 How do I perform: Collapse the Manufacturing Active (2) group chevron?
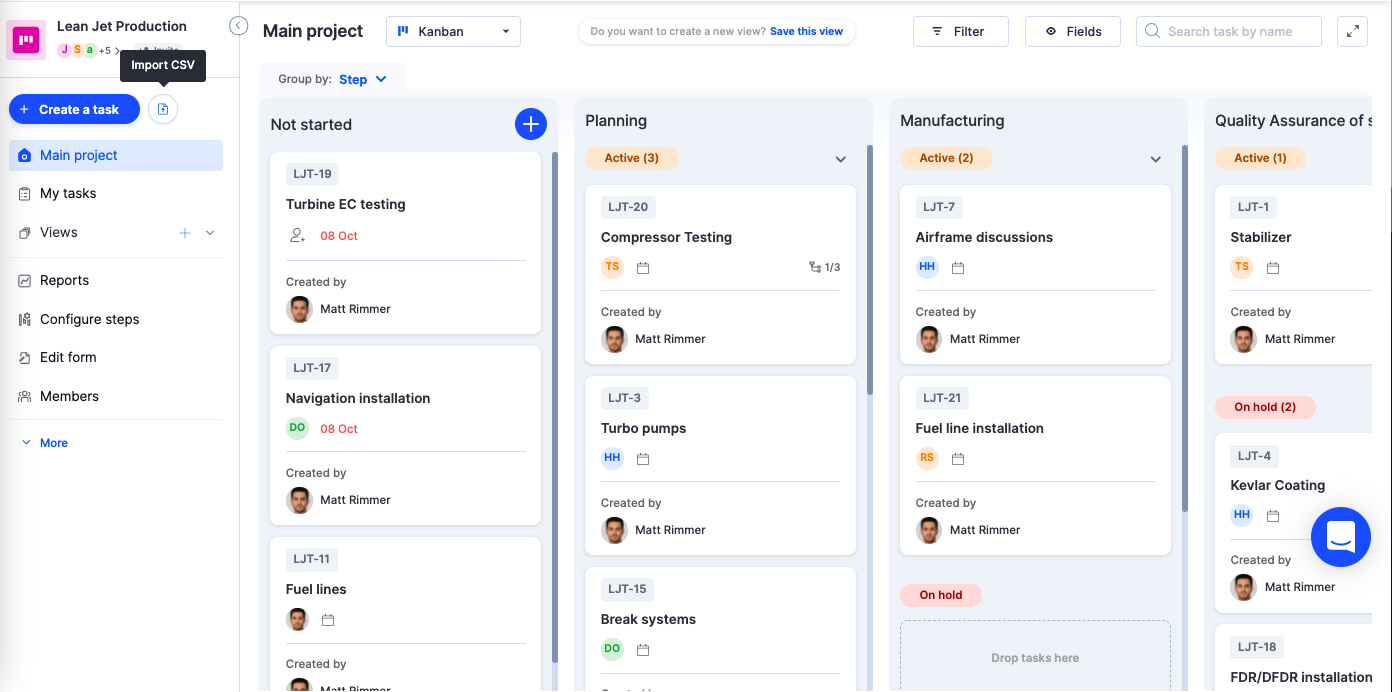coord(1156,159)
